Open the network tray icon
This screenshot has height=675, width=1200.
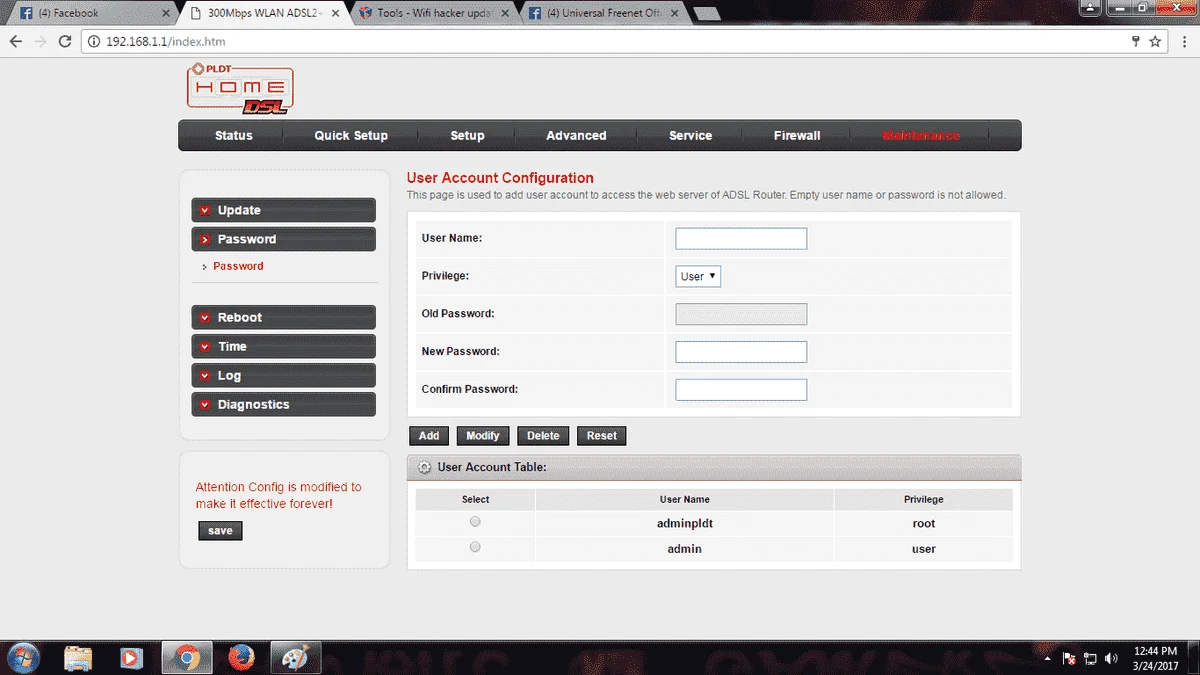[x=1091, y=659]
